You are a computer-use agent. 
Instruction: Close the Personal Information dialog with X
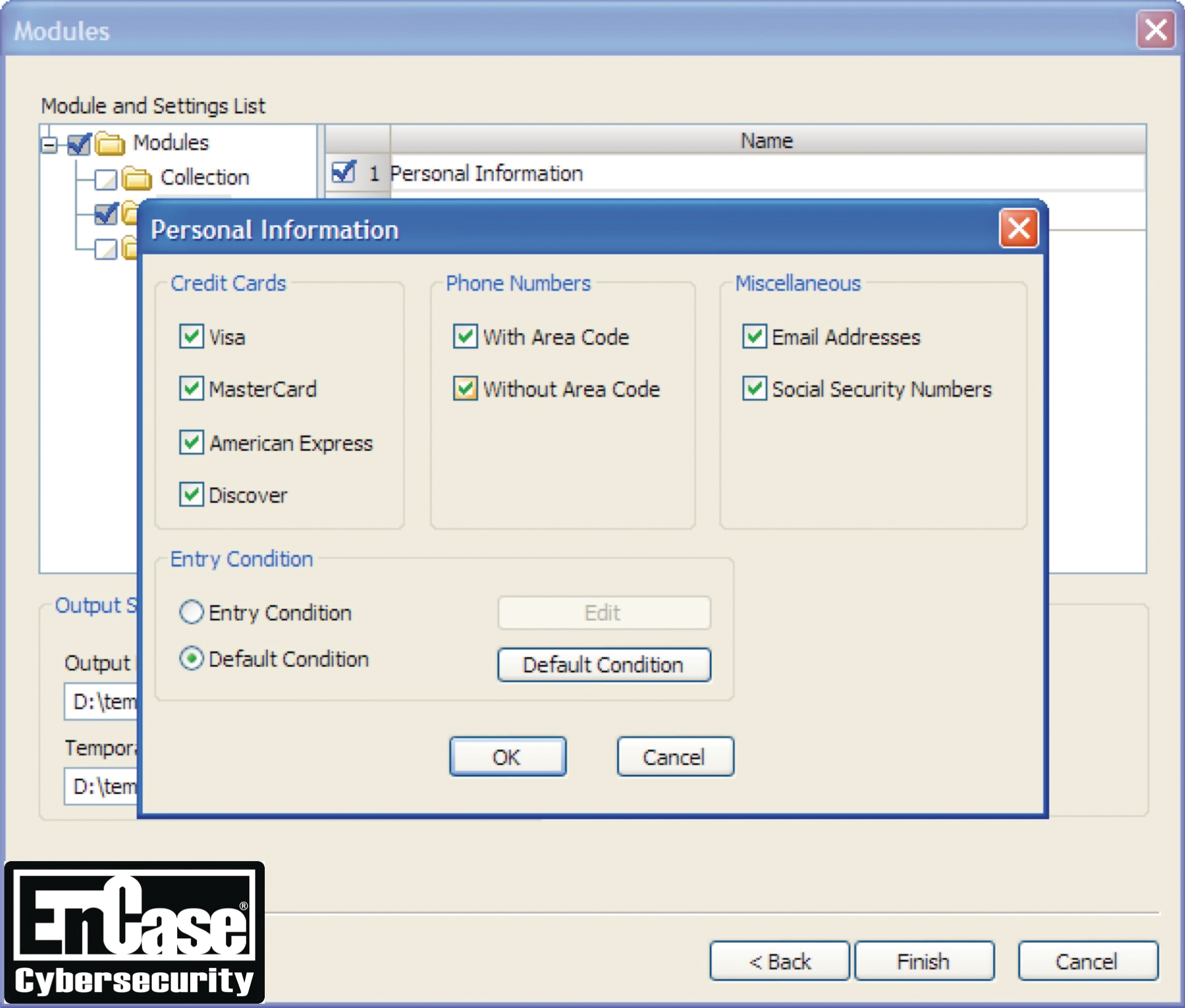tap(1018, 229)
